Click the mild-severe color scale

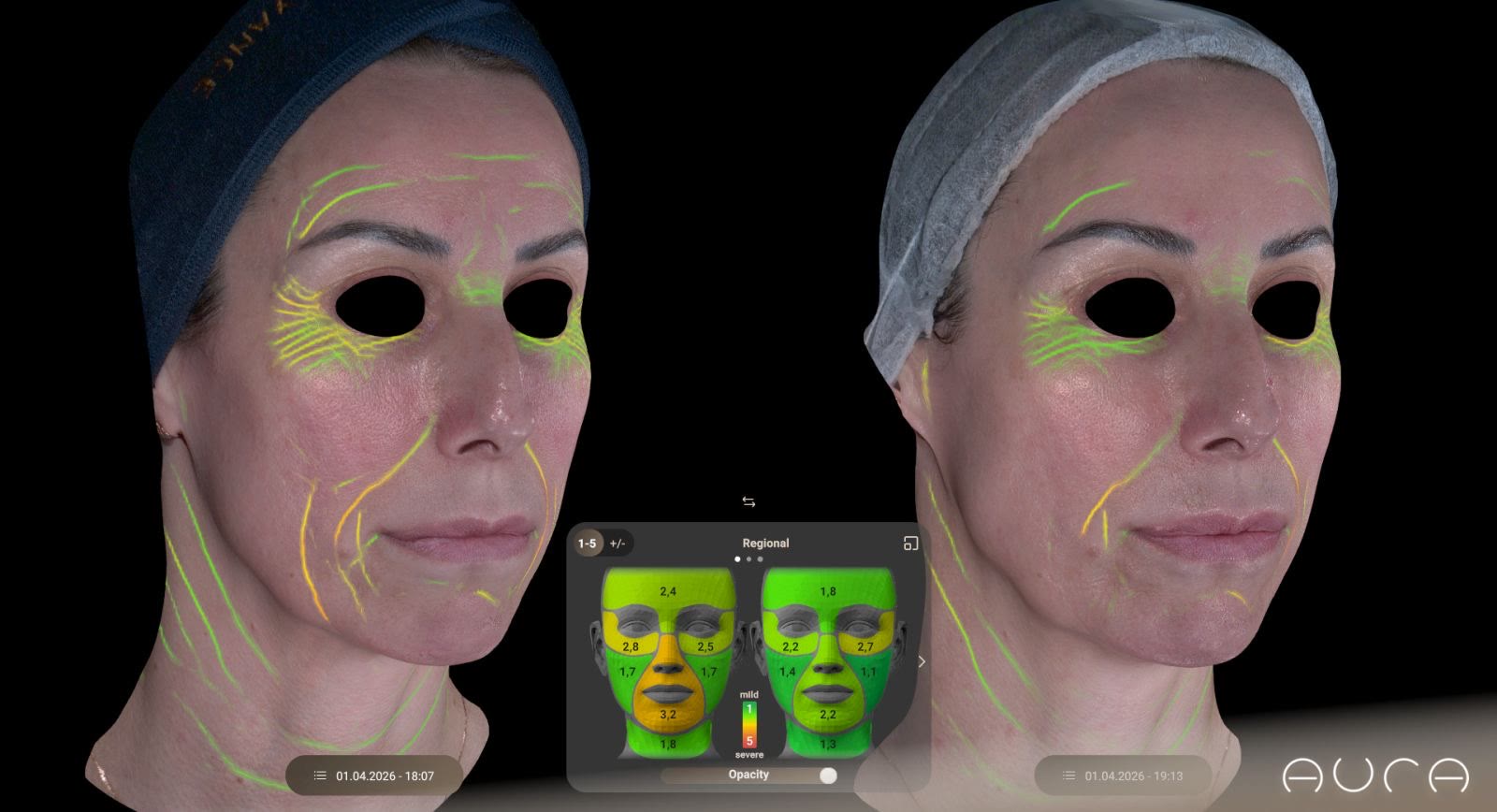(x=748, y=724)
